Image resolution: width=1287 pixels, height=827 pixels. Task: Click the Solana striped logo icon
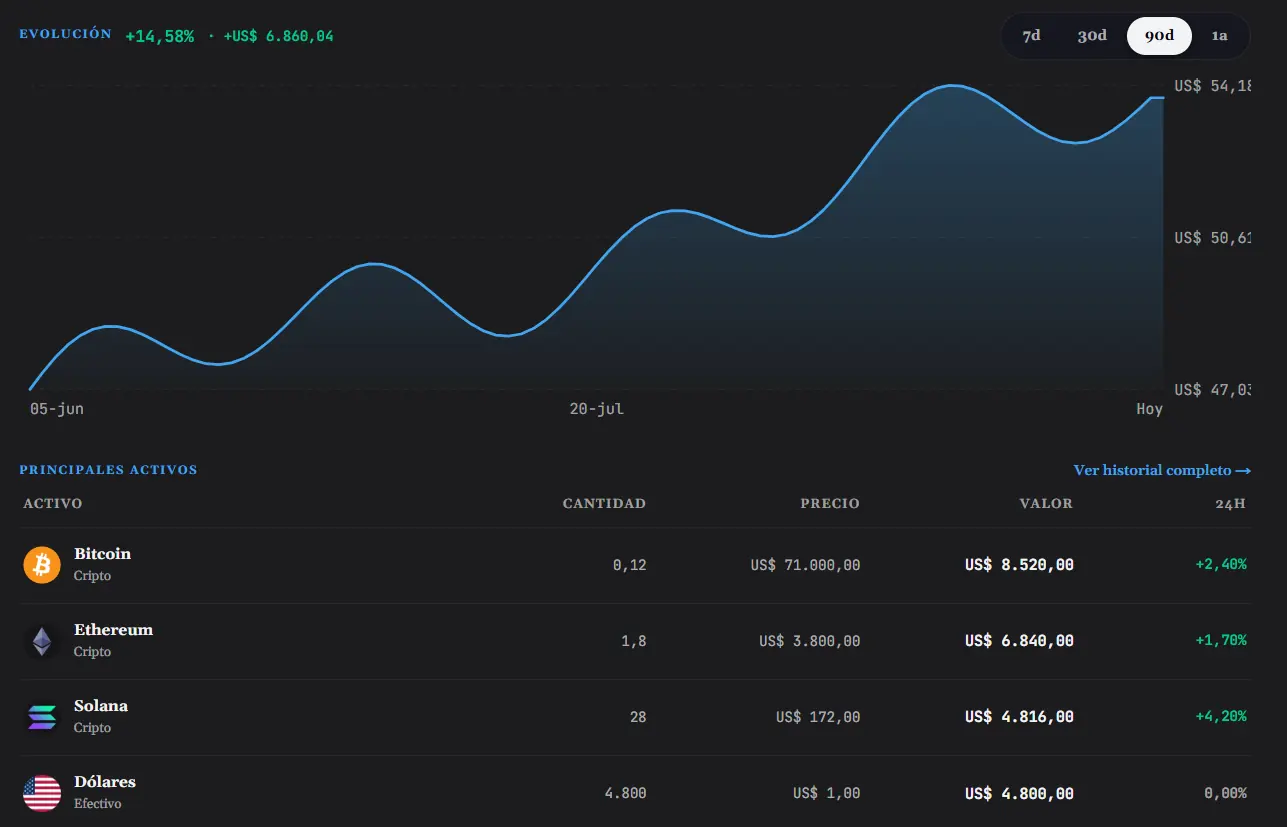42,717
